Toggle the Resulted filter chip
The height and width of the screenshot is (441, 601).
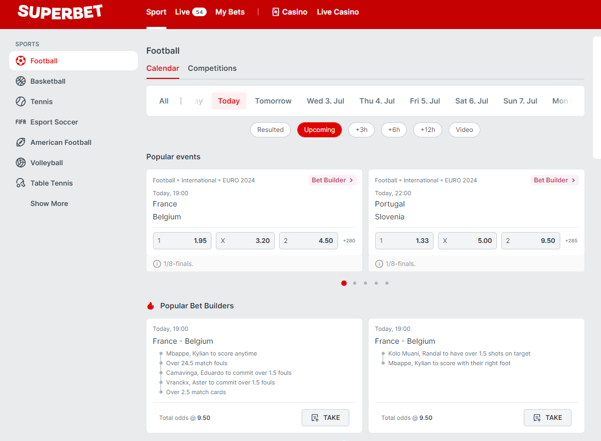point(270,130)
